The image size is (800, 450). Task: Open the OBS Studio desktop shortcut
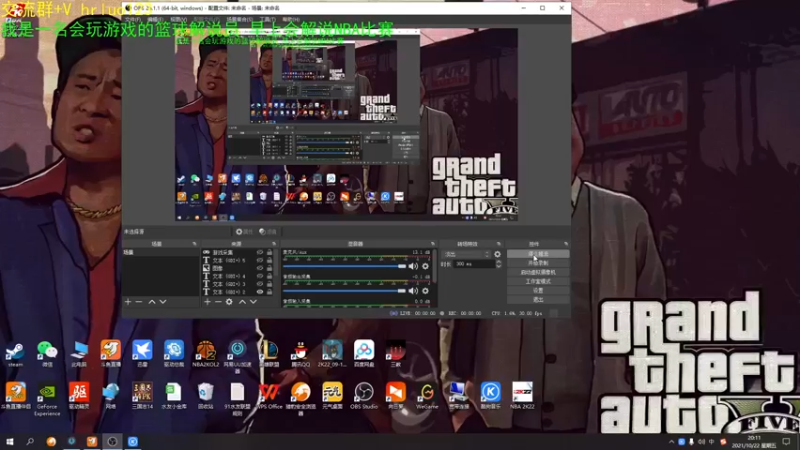(364, 396)
